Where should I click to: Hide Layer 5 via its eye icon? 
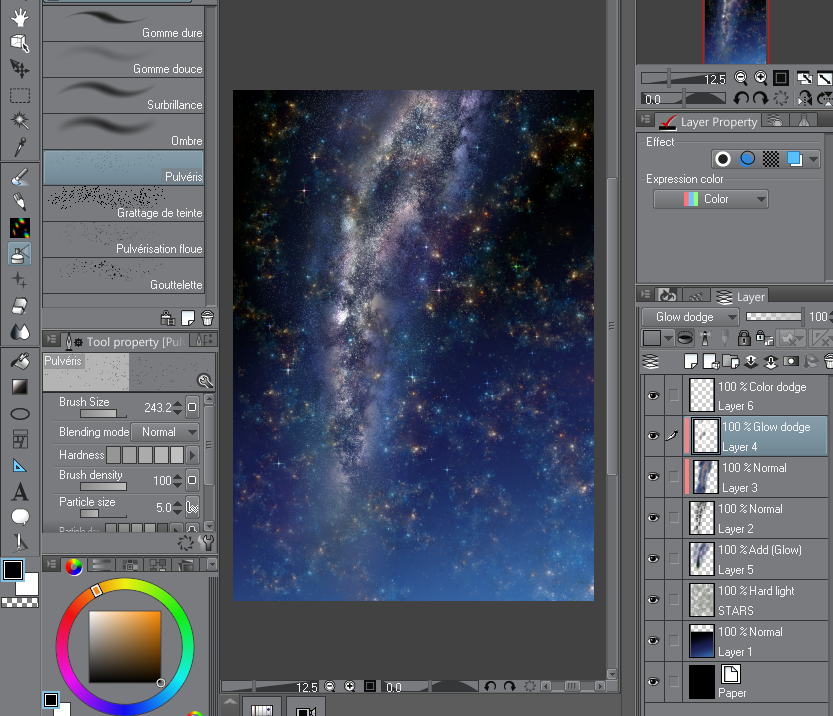(x=653, y=558)
